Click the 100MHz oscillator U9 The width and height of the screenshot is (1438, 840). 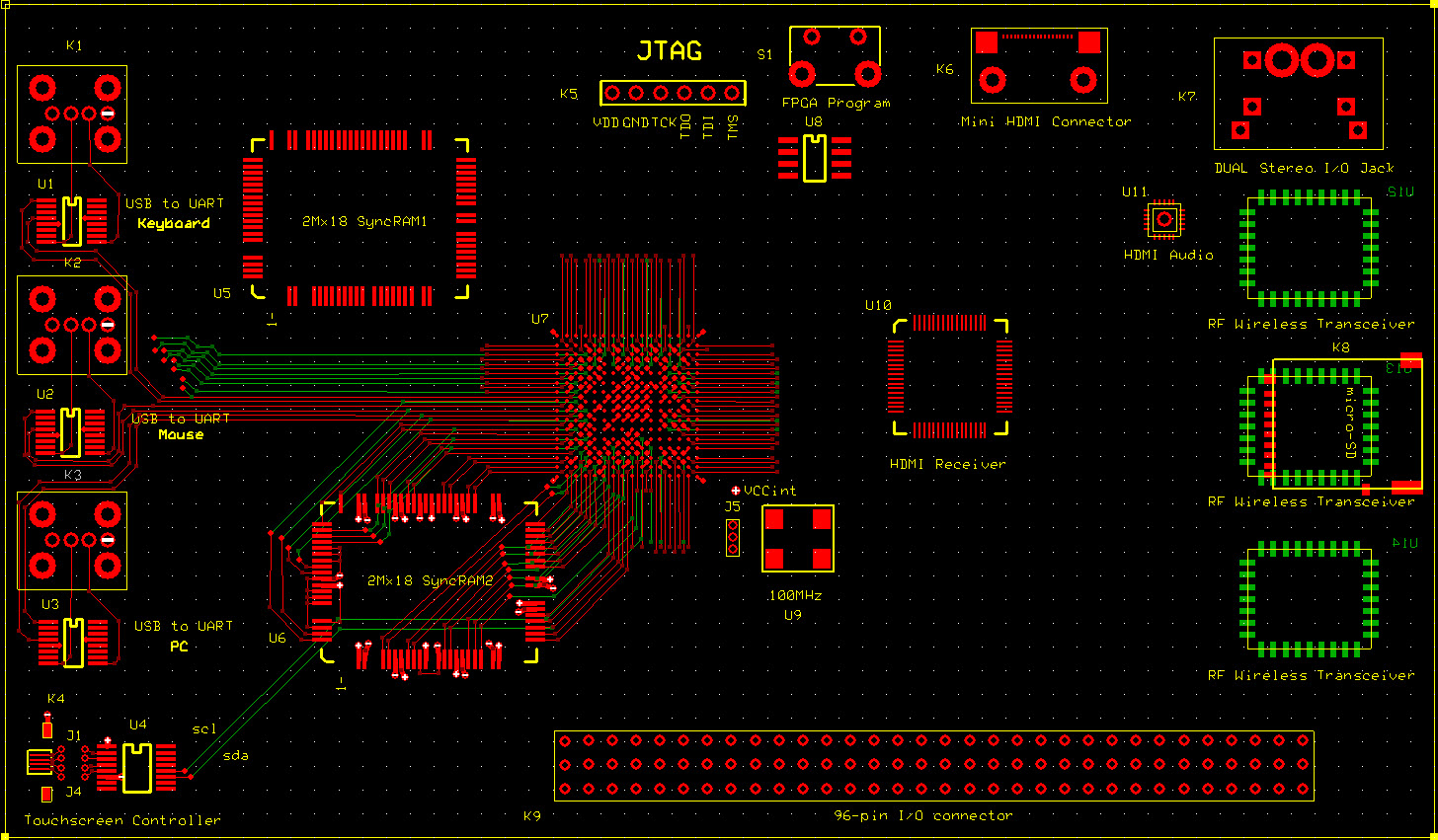point(798,538)
